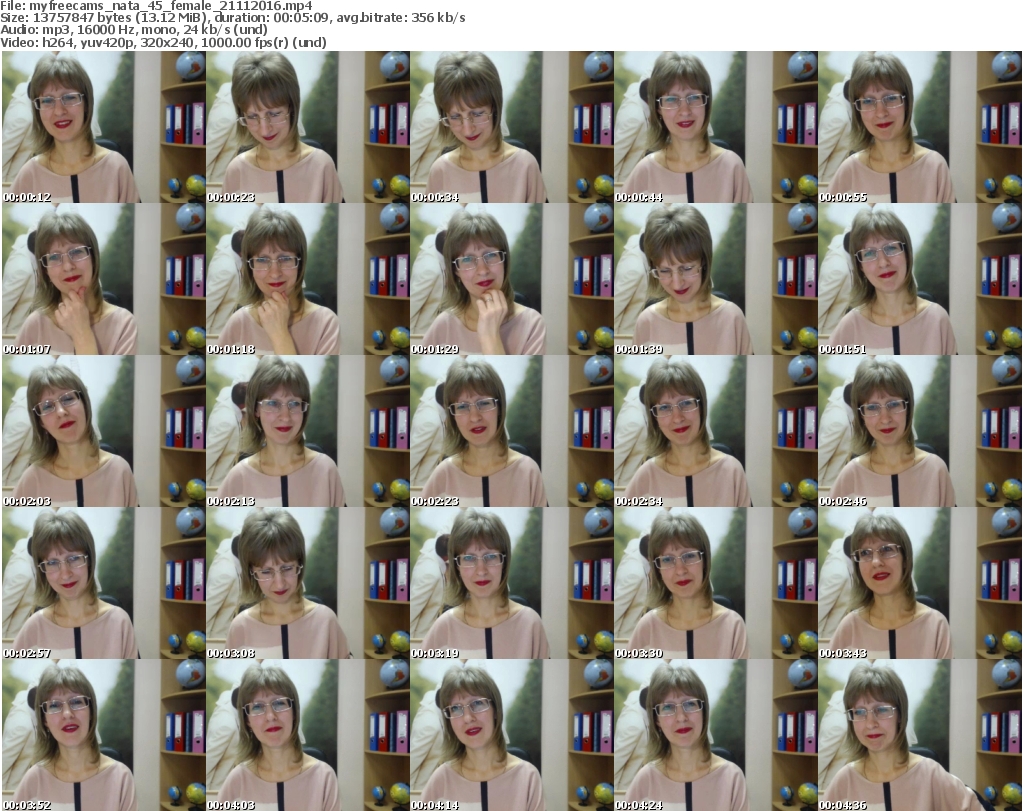Screen dimensions: 1024x811
Task: Select the frame stamped 00:00:34
Action: [x=511, y=127]
